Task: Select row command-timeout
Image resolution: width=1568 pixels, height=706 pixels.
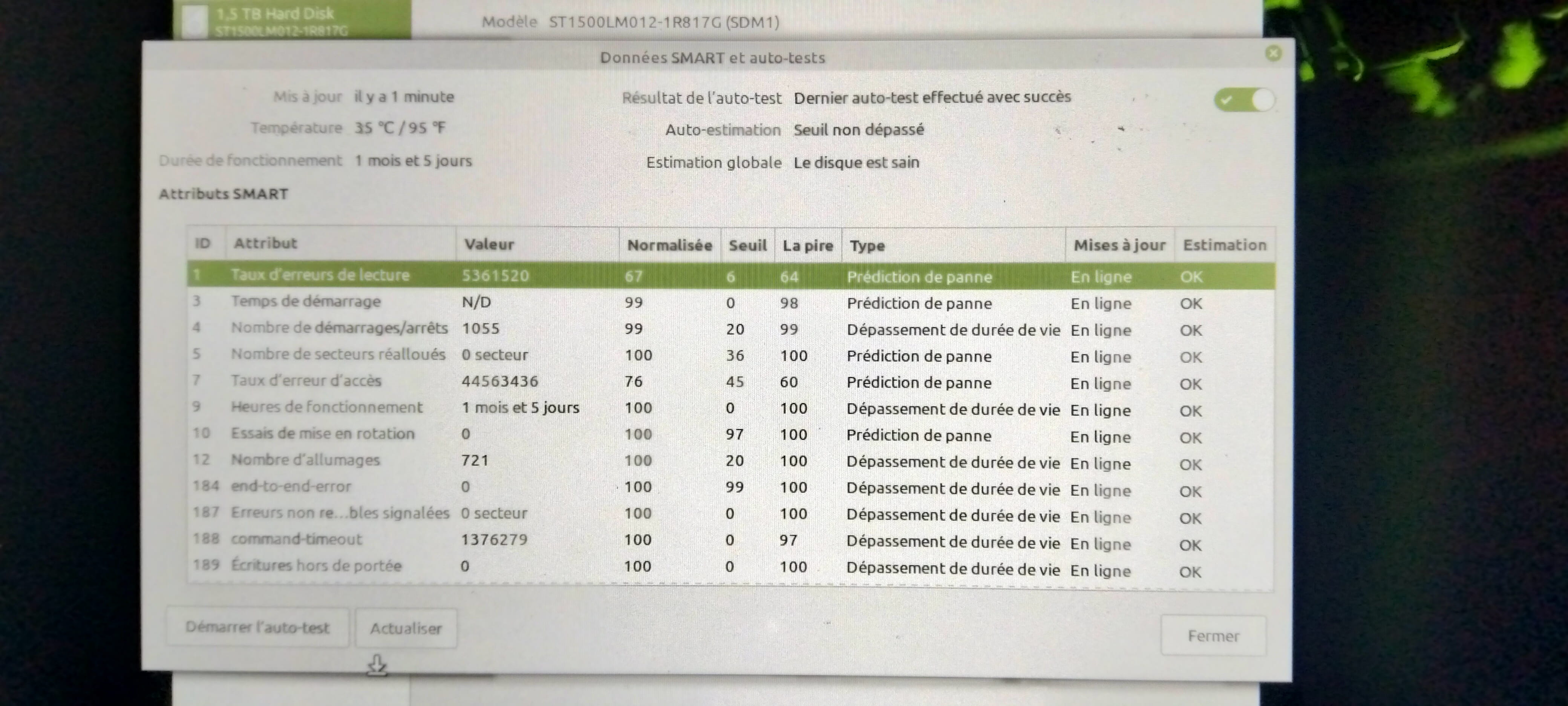Action: [730, 541]
